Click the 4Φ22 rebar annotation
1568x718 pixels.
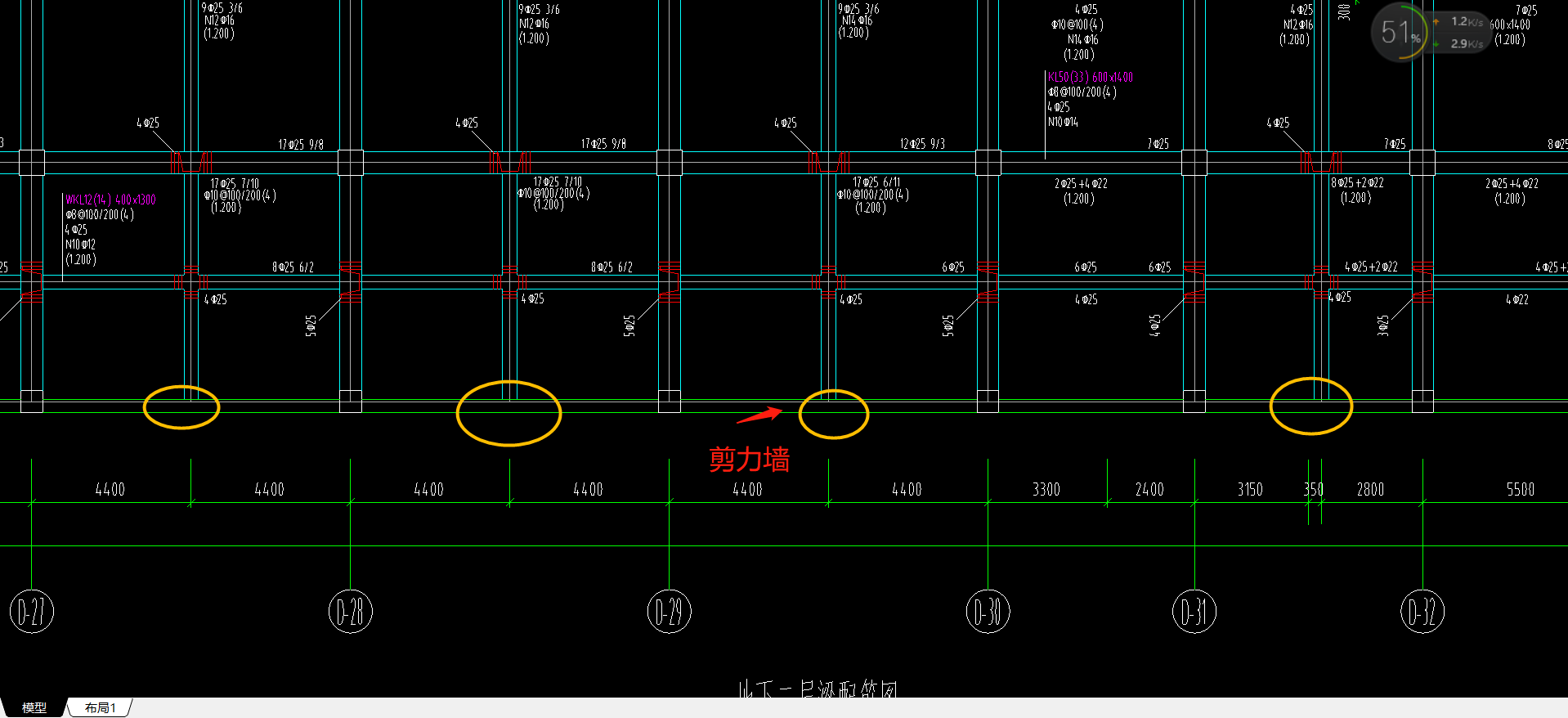1517,300
